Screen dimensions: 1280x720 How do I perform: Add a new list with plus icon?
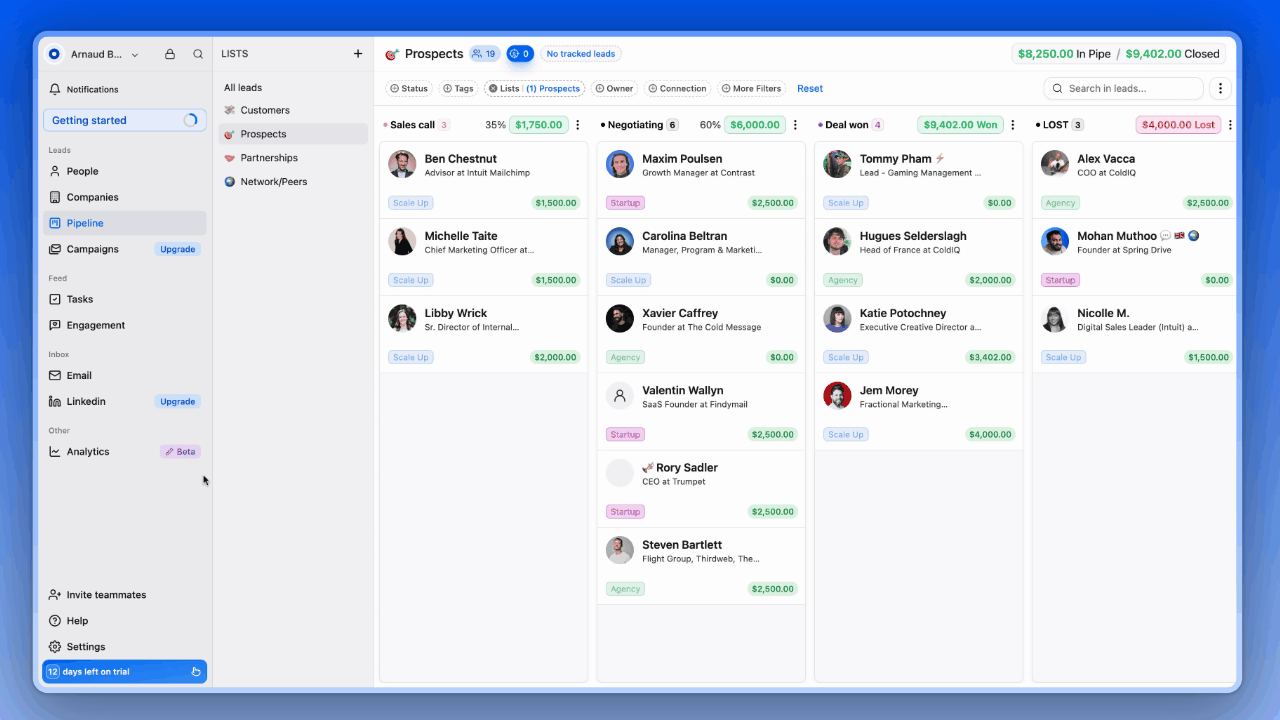click(358, 54)
